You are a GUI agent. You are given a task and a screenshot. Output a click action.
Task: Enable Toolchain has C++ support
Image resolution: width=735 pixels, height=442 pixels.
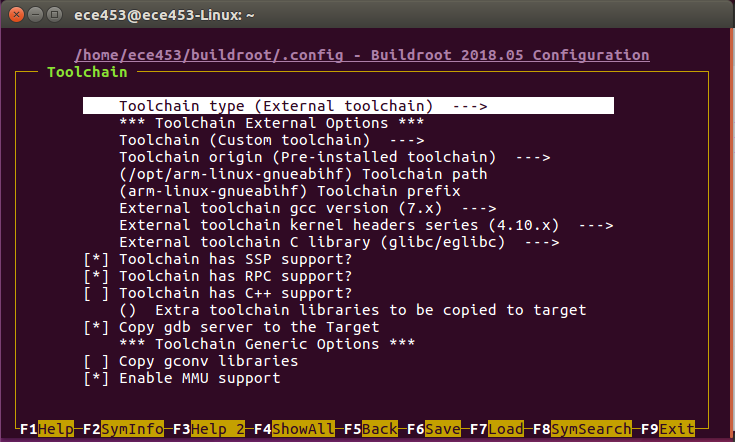point(98,293)
